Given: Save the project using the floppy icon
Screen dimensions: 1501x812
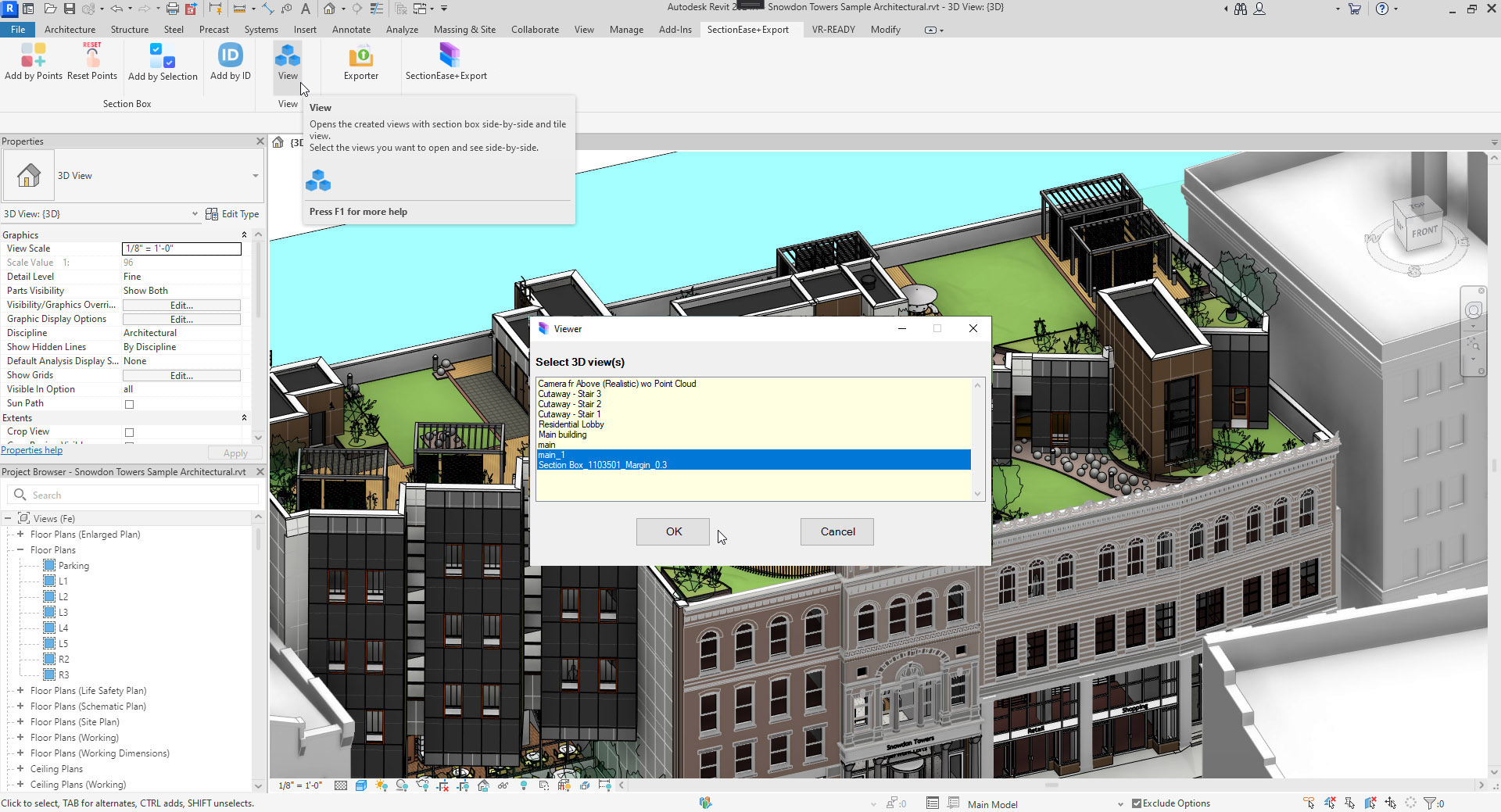Looking at the screenshot, I should tap(70, 9).
